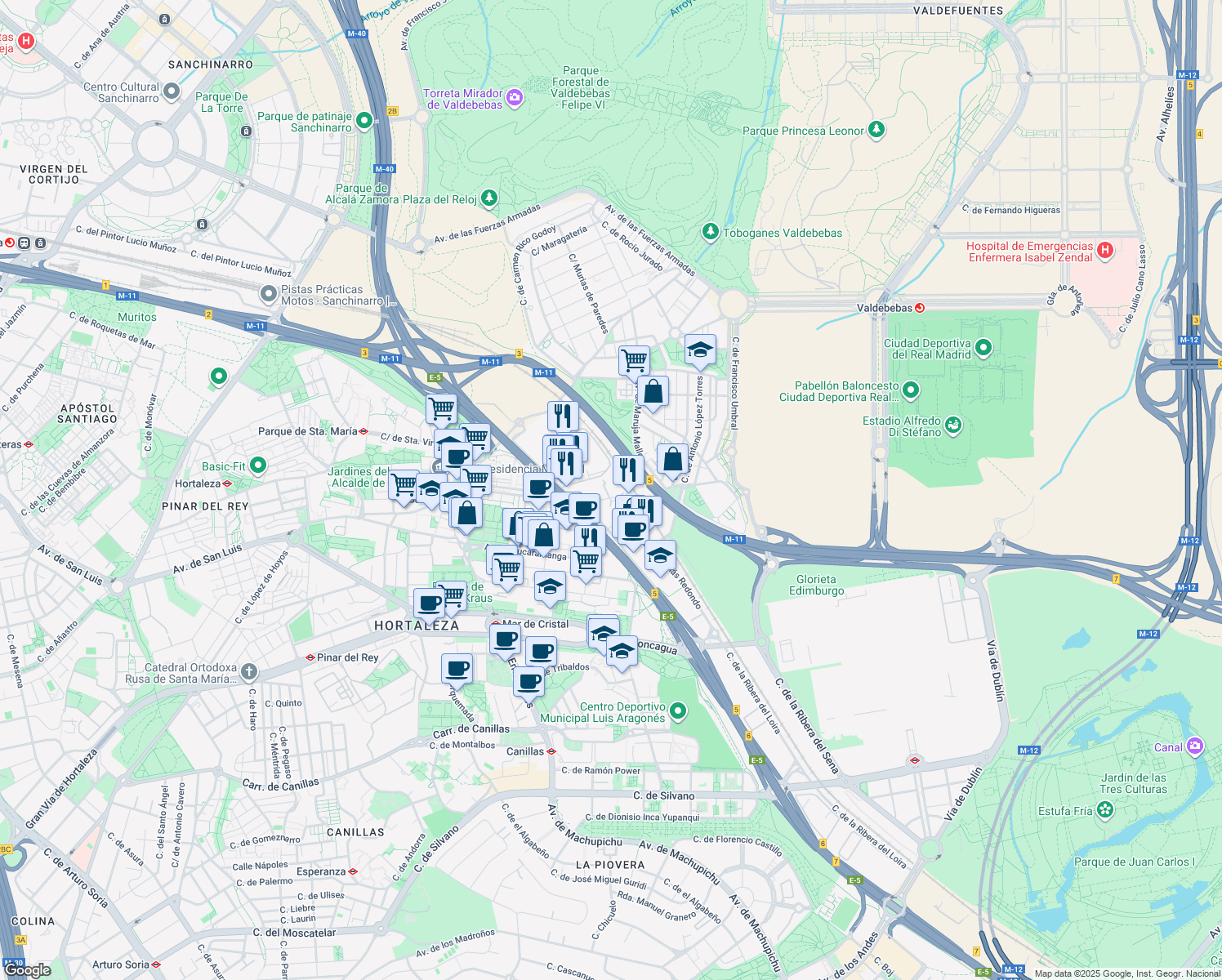Click the Estufa Fría park marker
The width and height of the screenshot is (1222, 980).
[1104, 809]
